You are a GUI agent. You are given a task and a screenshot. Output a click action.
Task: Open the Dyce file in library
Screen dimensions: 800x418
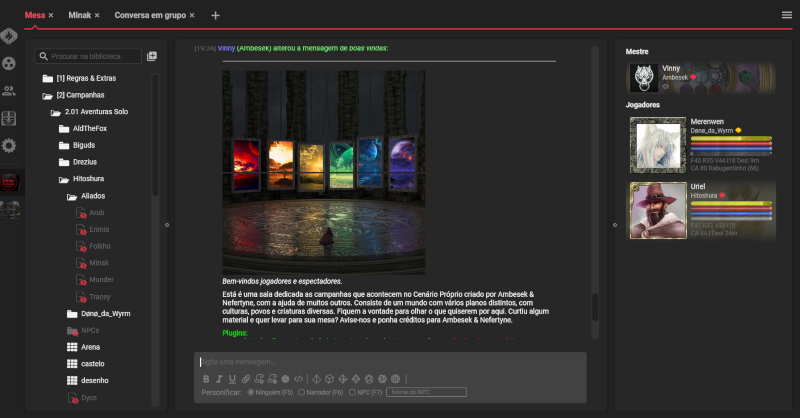coord(82,398)
